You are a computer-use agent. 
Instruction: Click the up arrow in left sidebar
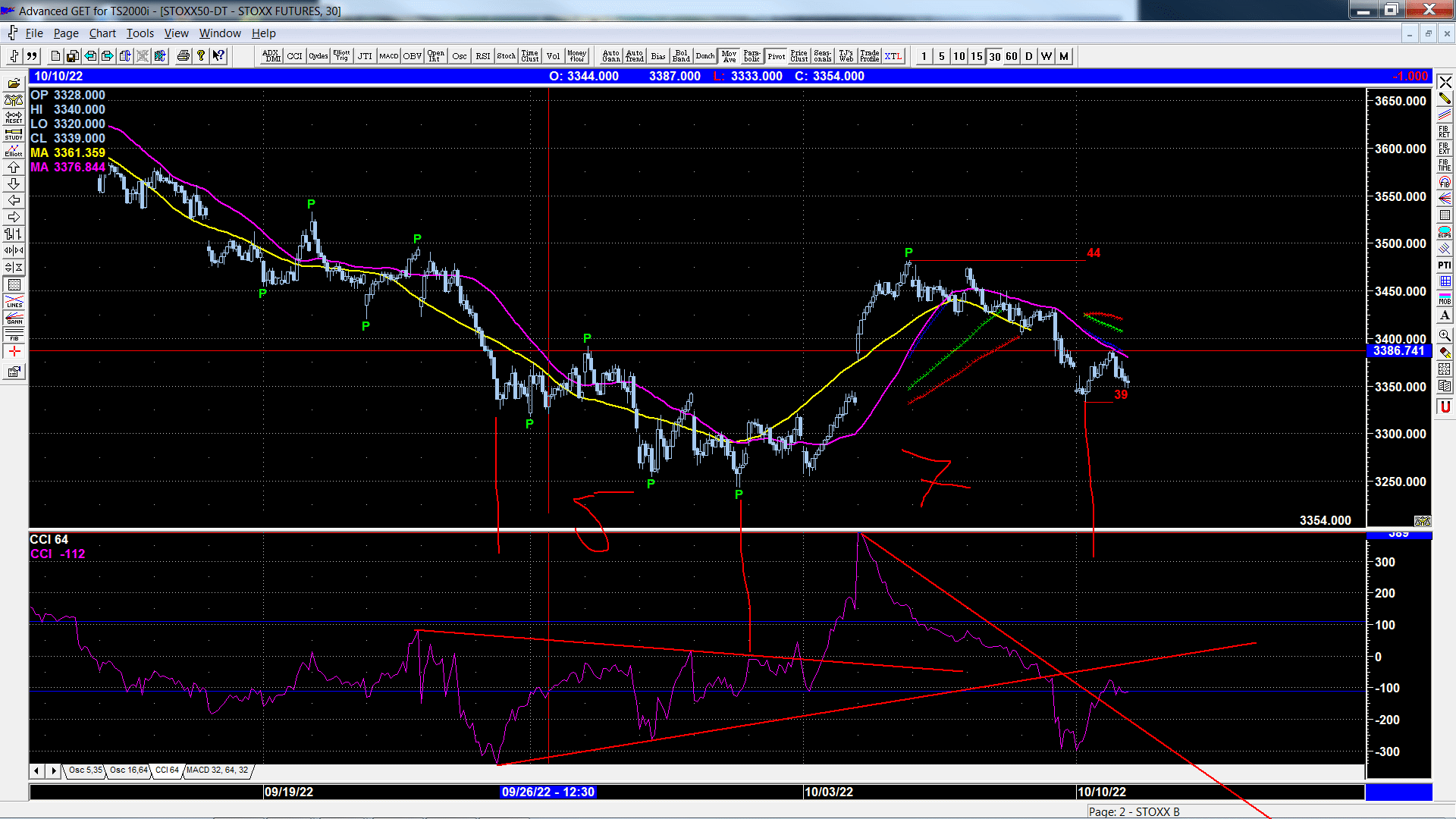[14, 167]
